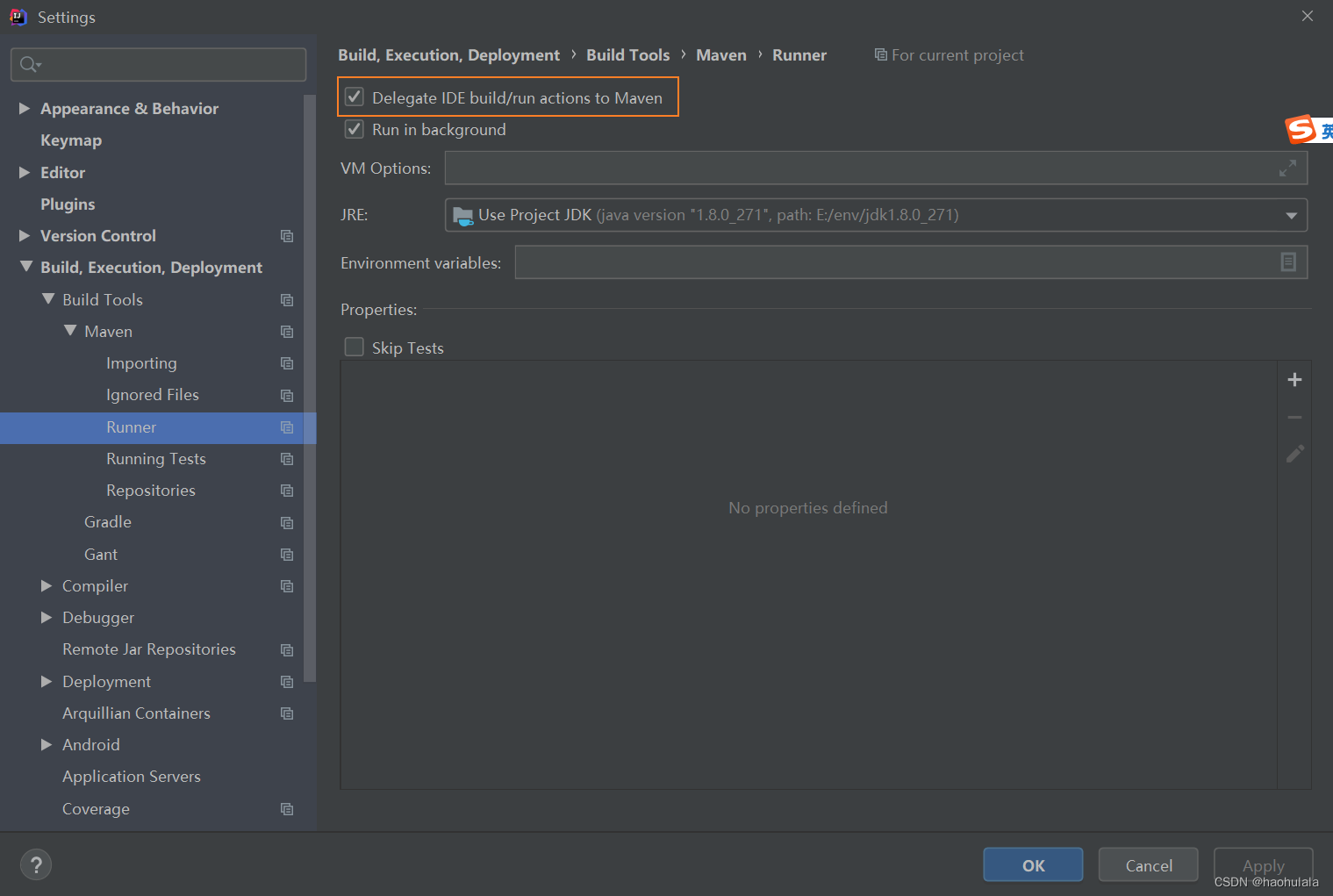Click project-level icon beside Compiler

point(287,586)
